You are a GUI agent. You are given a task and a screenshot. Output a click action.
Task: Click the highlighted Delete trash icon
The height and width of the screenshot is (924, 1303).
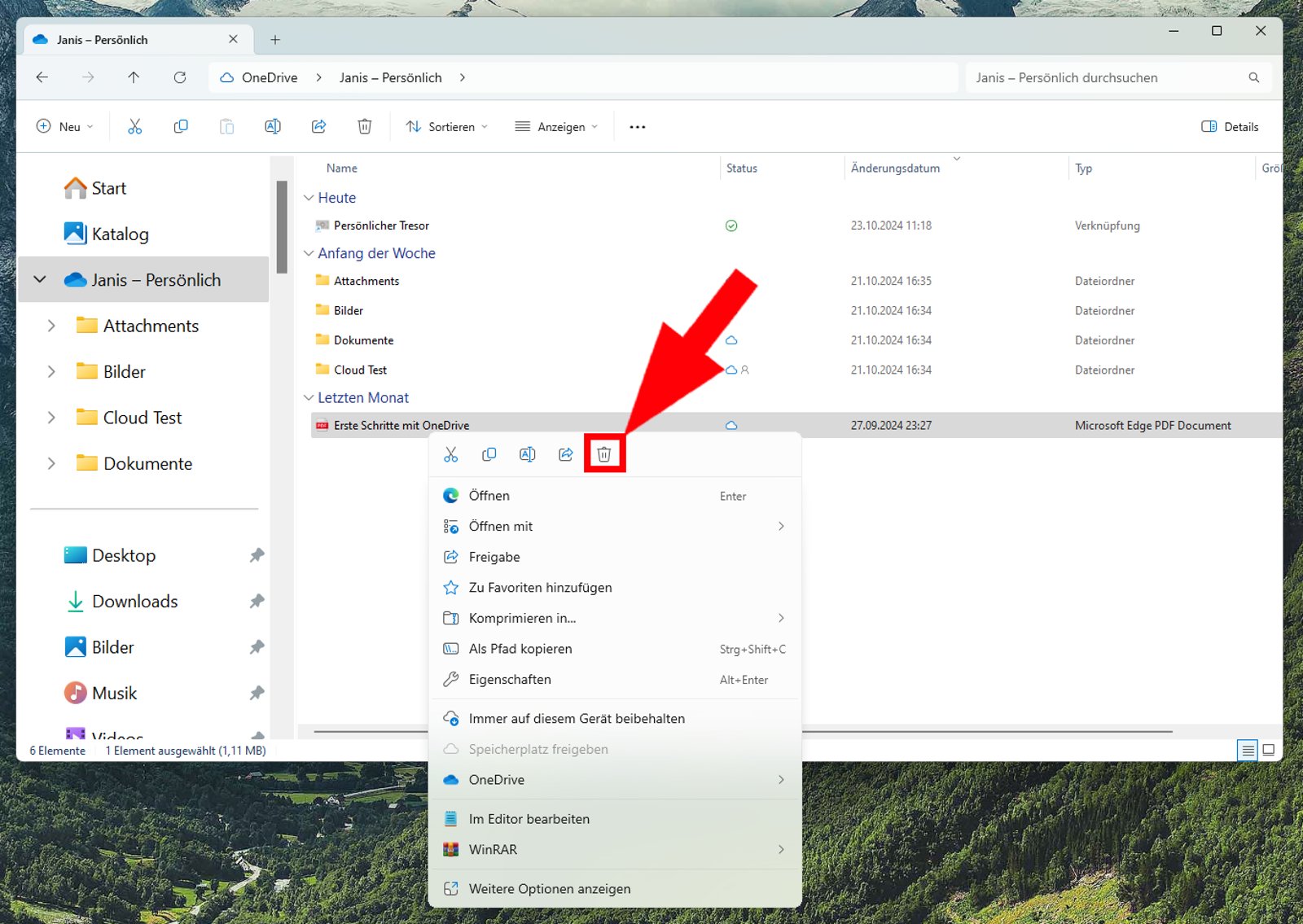[603, 453]
